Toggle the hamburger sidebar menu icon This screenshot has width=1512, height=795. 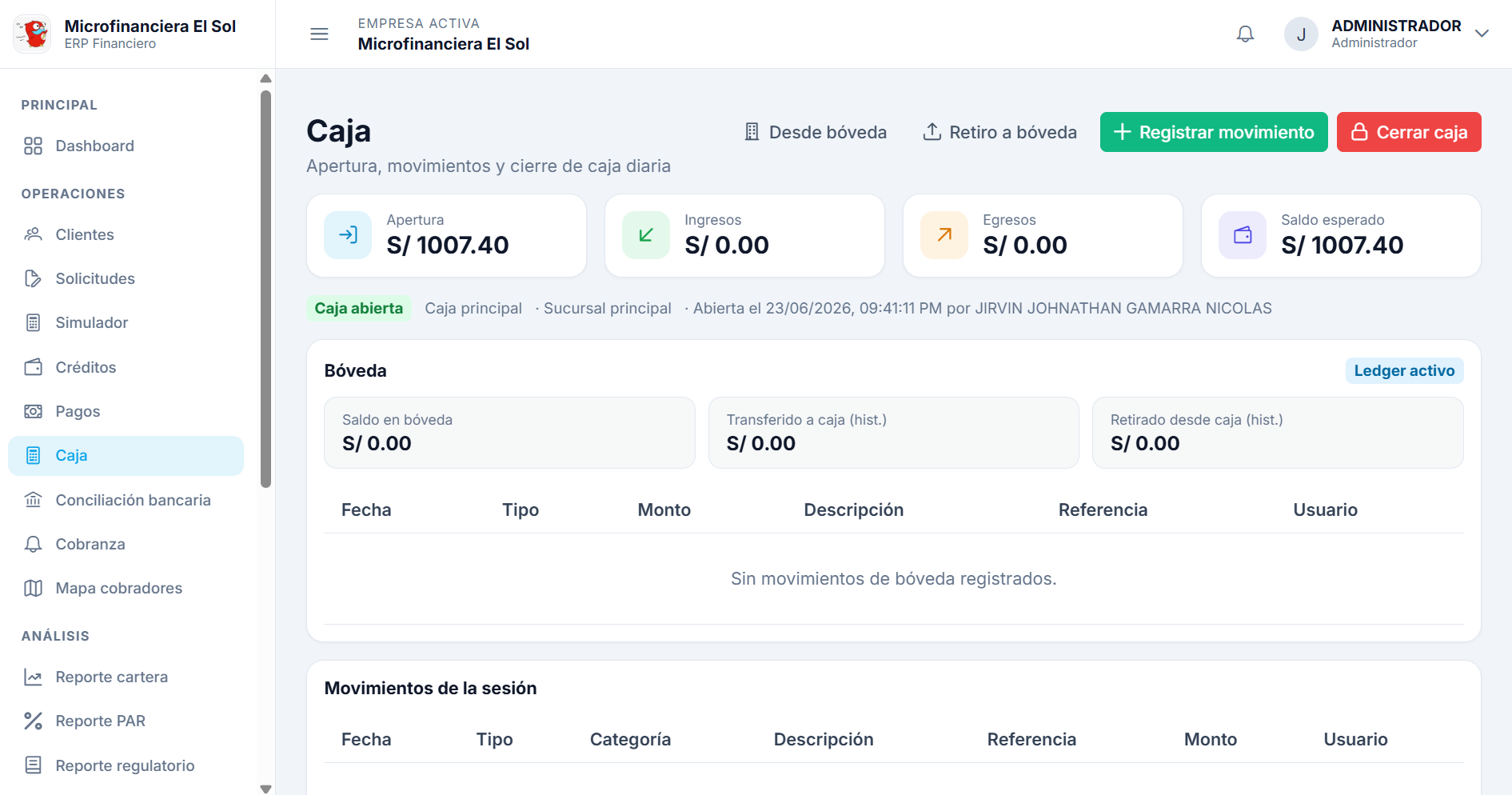click(319, 34)
